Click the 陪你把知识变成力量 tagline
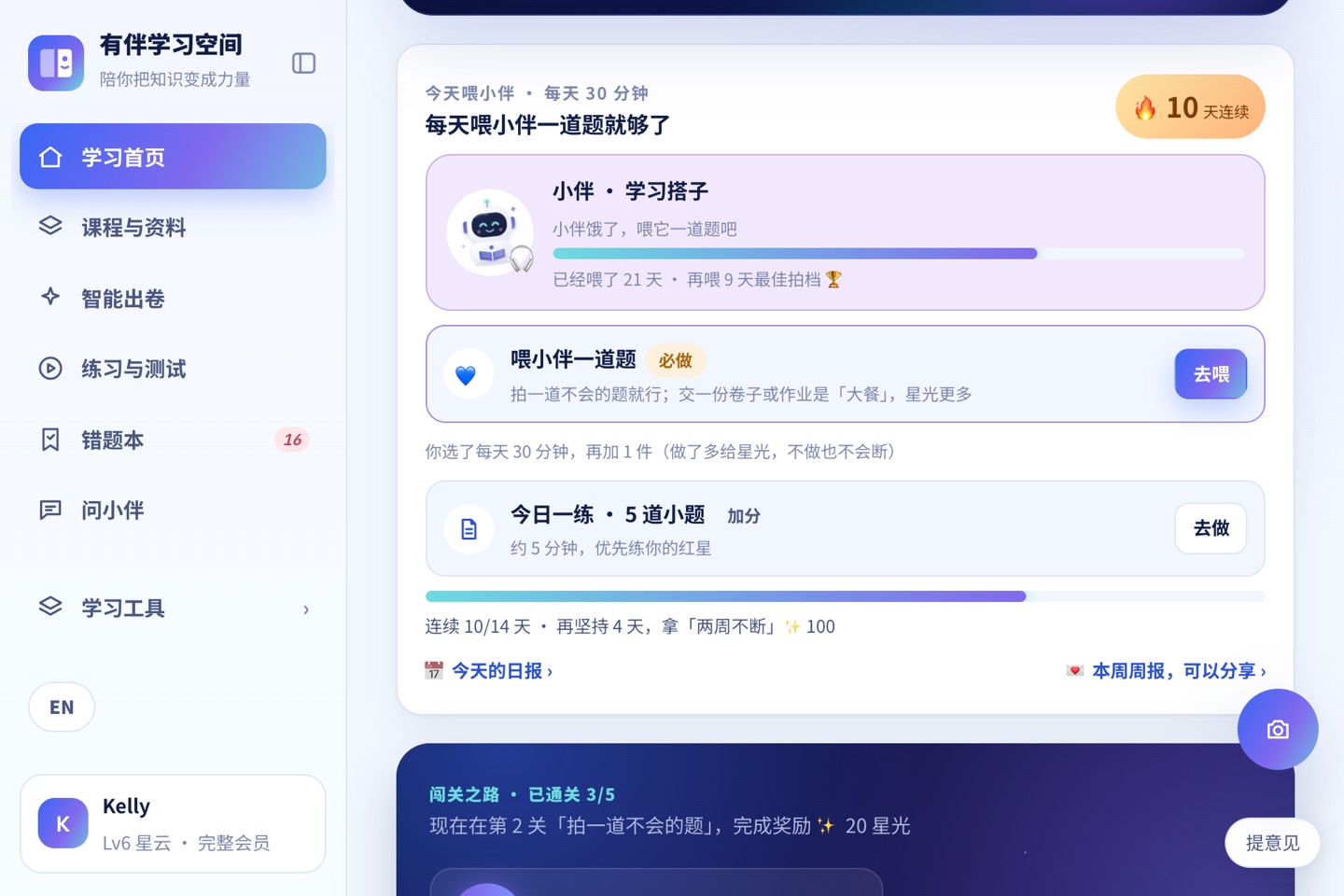Screen dimensions: 1344x896 (x=175, y=79)
